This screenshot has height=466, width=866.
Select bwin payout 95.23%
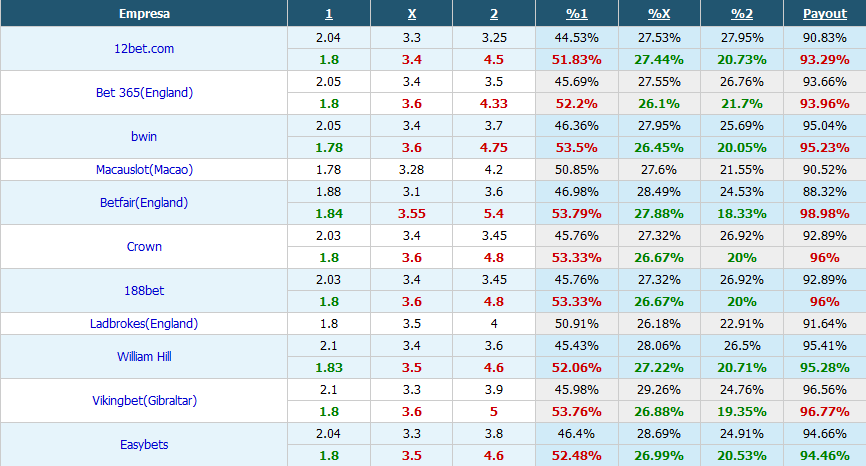[825, 148]
